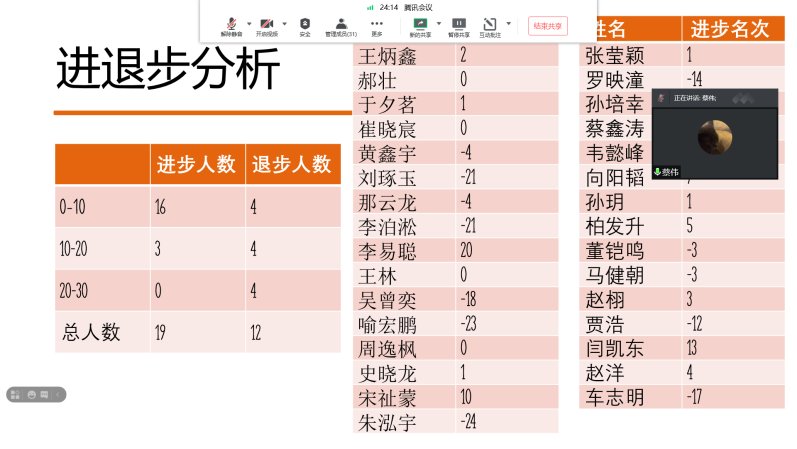Unmute the microphone (解除静音)
This screenshot has width=797, height=449.
(x=231, y=25)
